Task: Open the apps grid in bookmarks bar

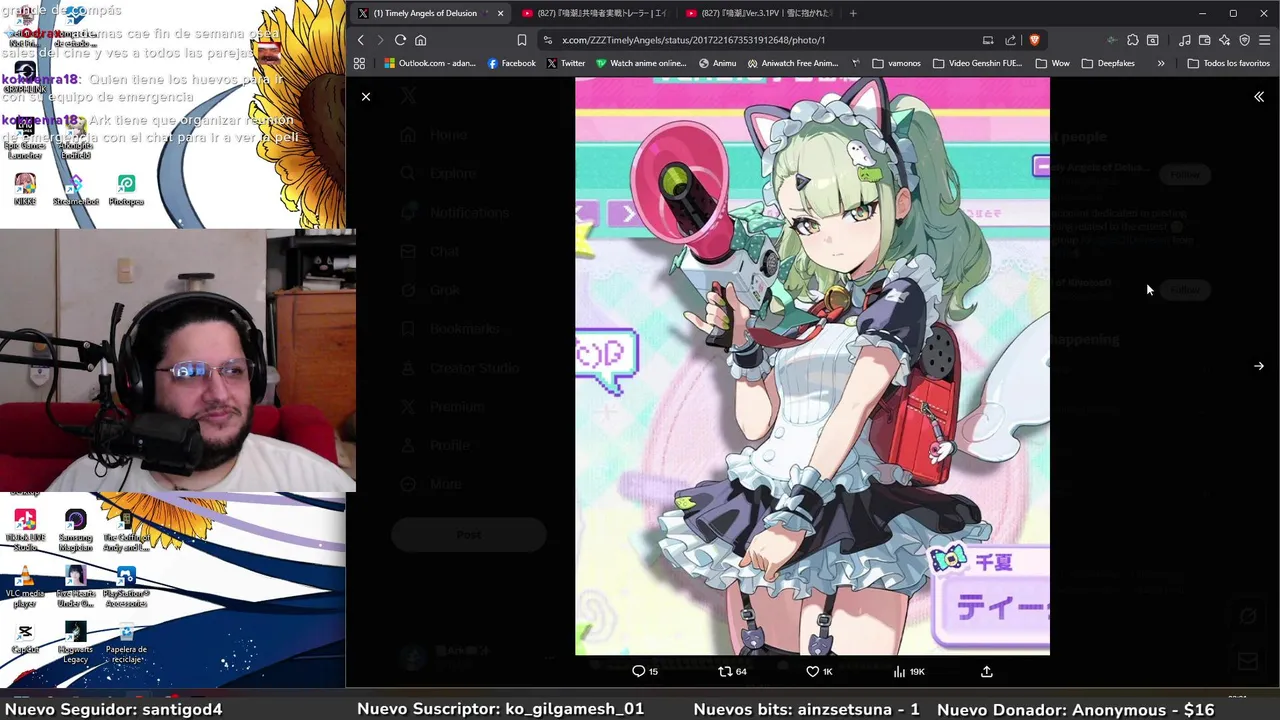Action: click(359, 63)
